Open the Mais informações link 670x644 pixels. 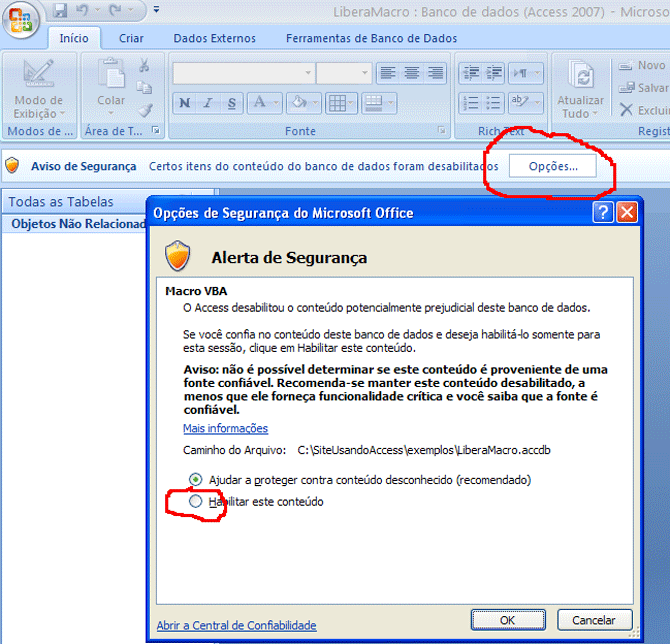click(x=226, y=428)
